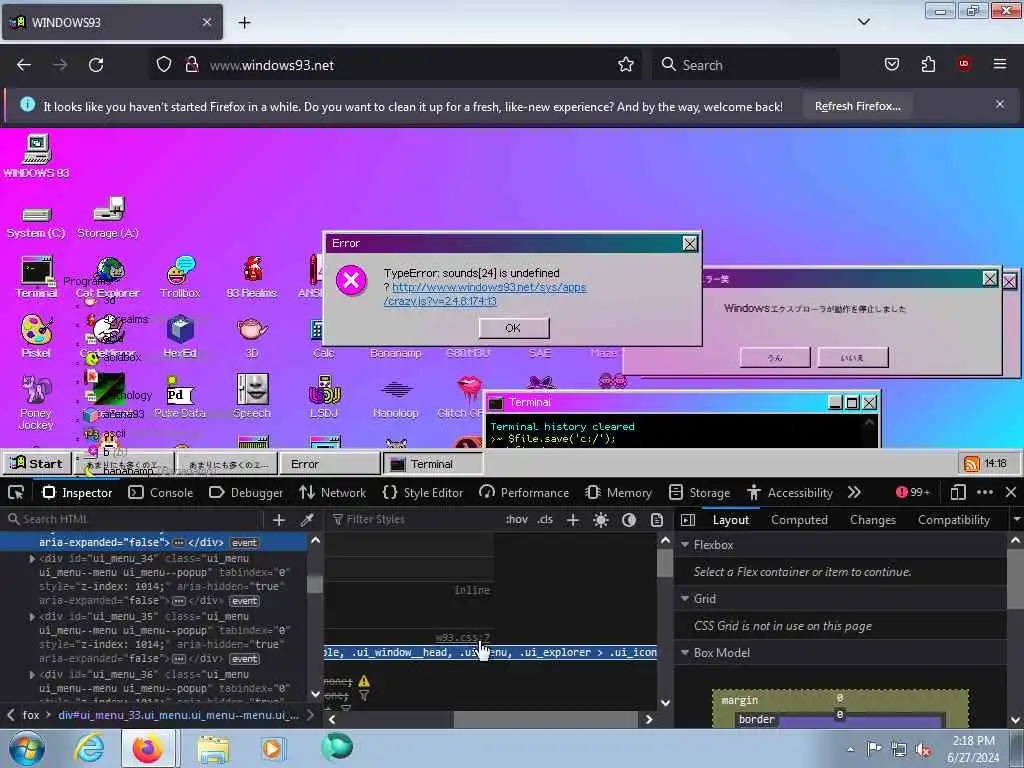This screenshot has height=768, width=1024.
Task: Expand the ui_menu_36 div node
Action: point(32,675)
